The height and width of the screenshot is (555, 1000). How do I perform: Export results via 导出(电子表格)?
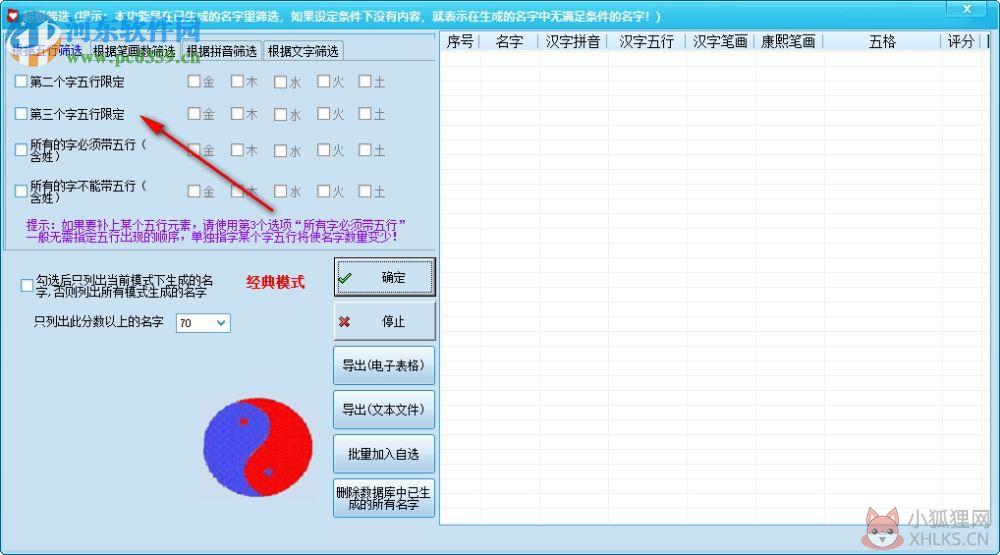385,366
